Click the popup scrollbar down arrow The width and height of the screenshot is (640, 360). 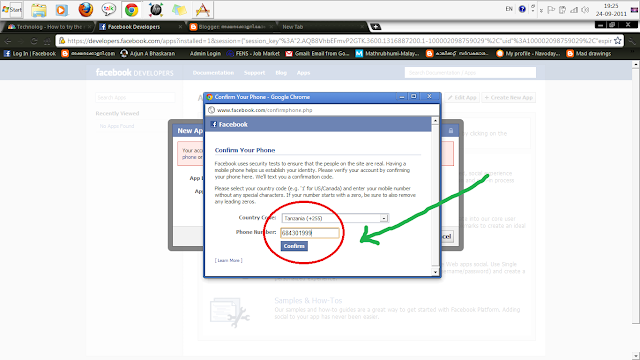(435, 272)
